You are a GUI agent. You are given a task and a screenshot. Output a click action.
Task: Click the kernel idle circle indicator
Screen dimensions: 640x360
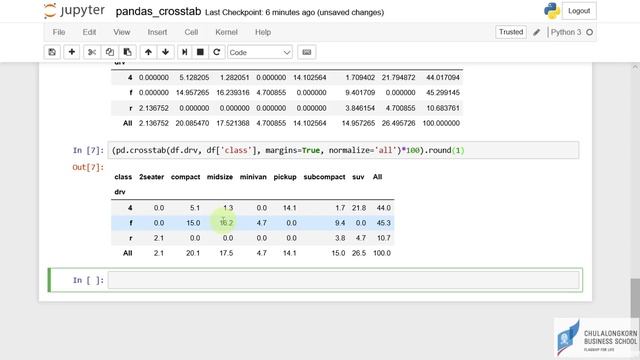click(589, 32)
